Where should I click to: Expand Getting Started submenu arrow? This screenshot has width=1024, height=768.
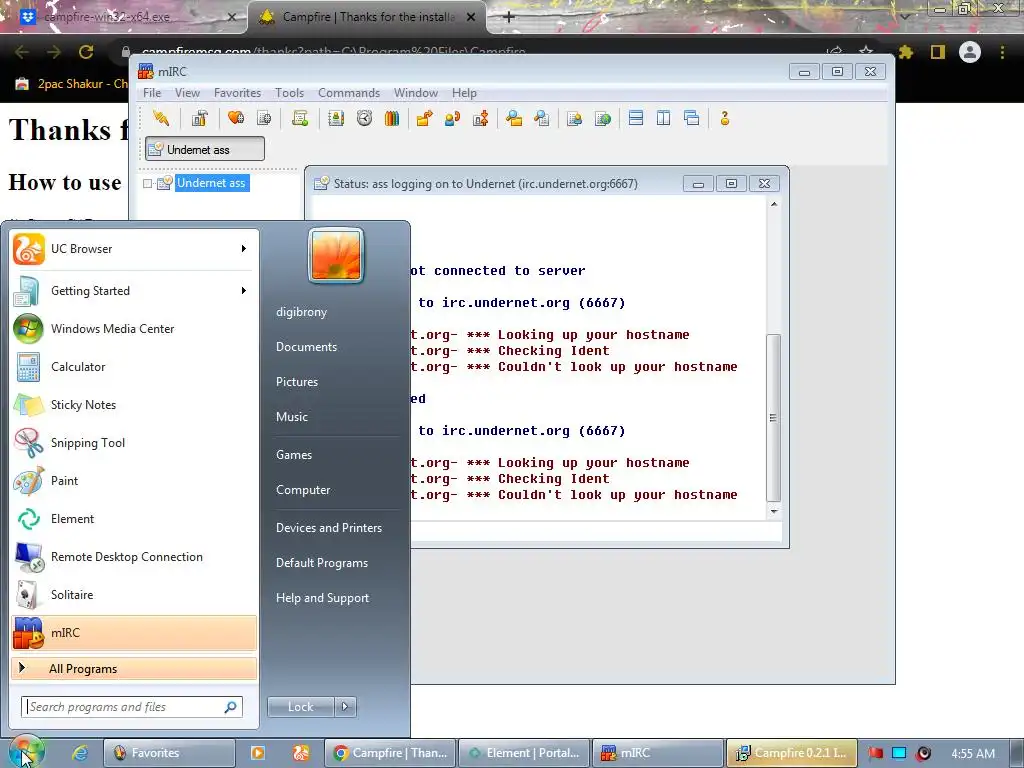click(244, 291)
